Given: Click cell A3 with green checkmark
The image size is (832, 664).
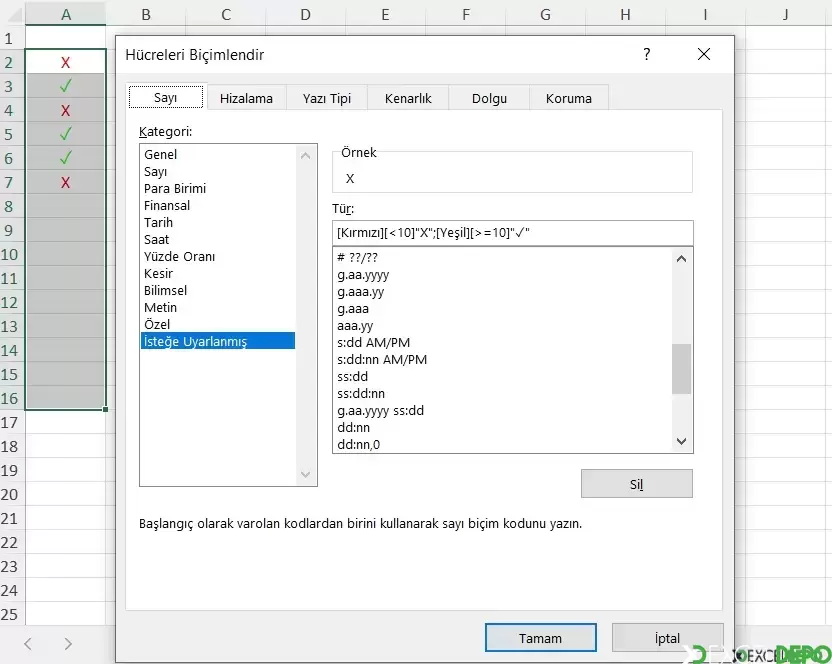Looking at the screenshot, I should (x=65, y=86).
